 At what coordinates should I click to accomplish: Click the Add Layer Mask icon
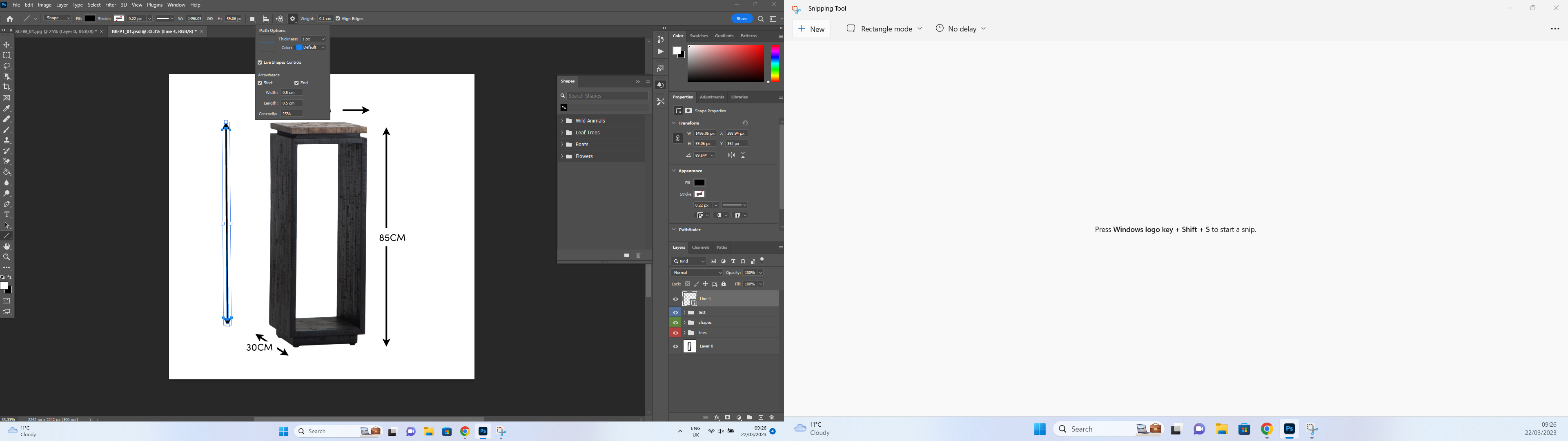point(727,418)
